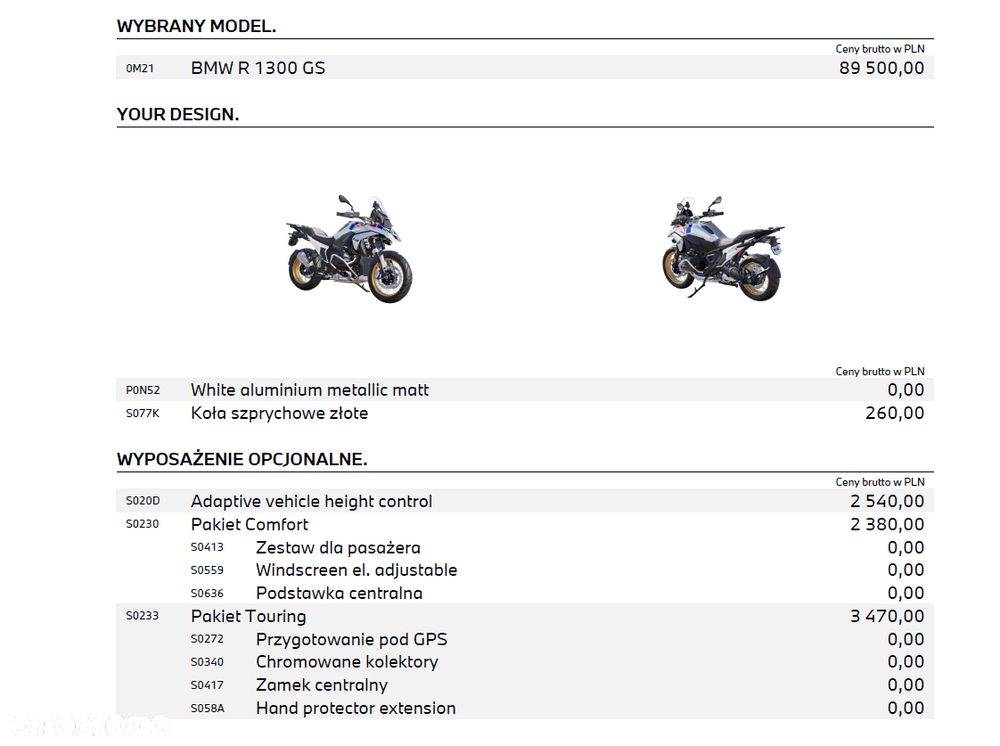Click the 0,00 price for Zamek centralny

(x=906, y=685)
